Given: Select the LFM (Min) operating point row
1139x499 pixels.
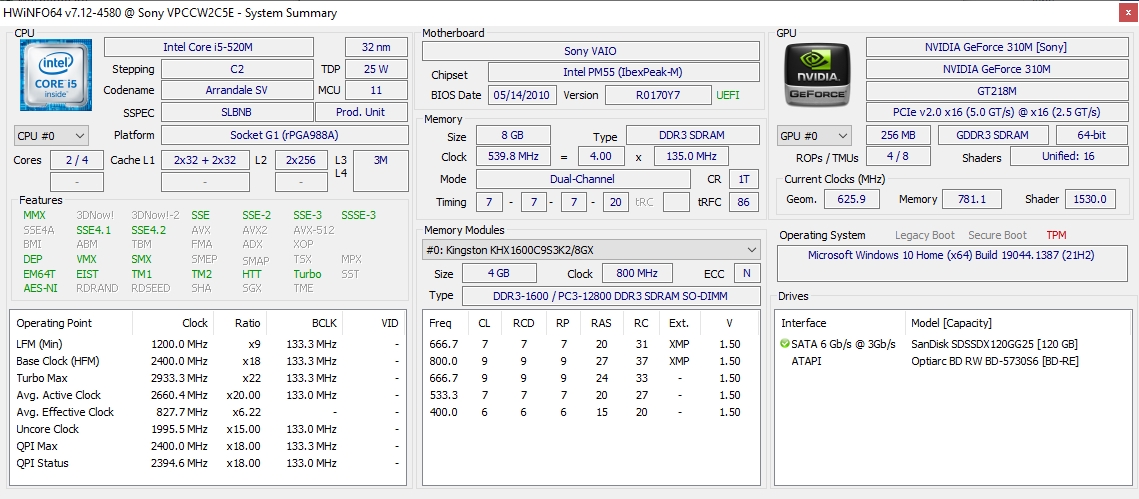Looking at the screenshot, I should pos(208,344).
